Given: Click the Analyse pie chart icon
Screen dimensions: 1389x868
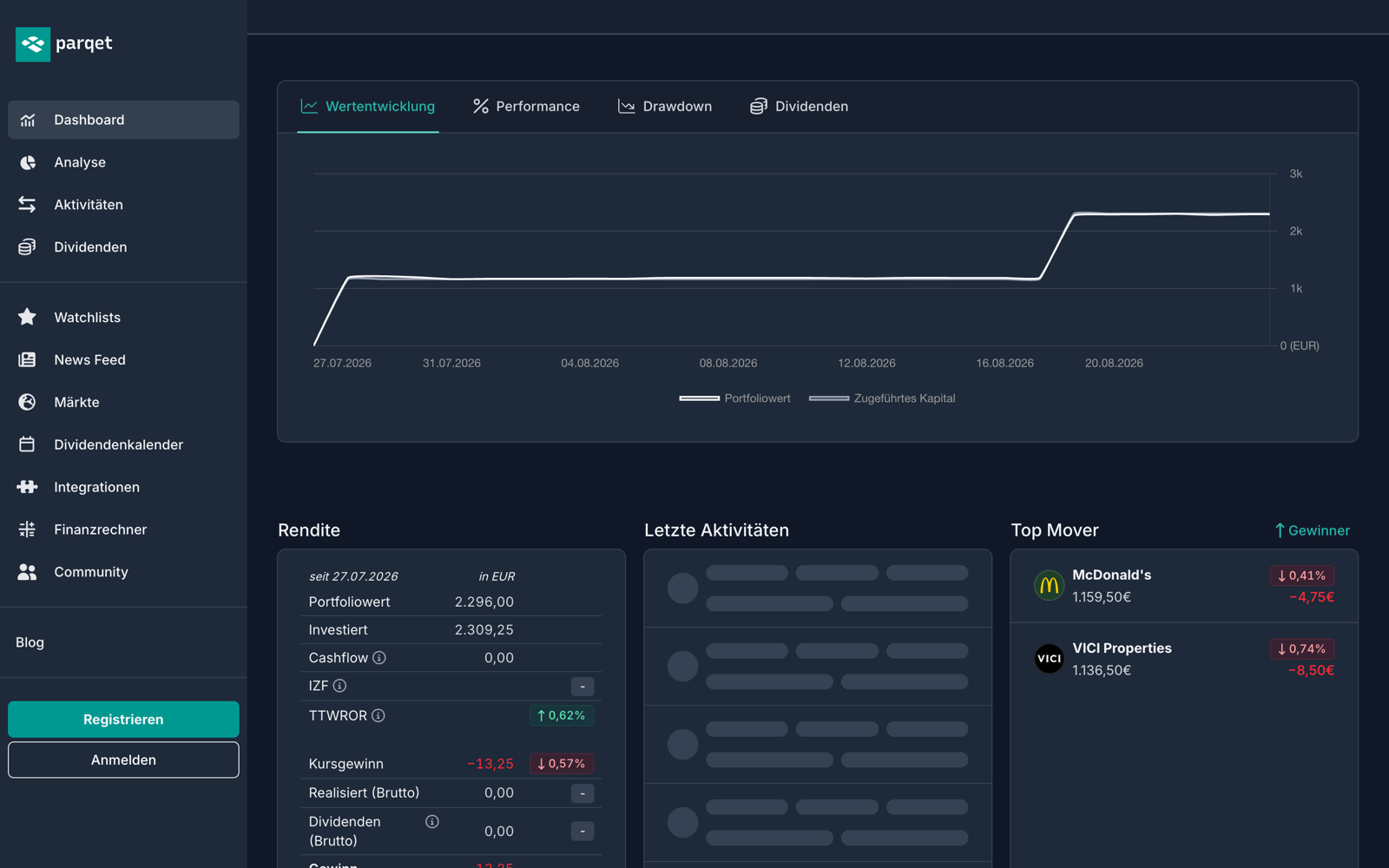Looking at the screenshot, I should click(x=28, y=162).
